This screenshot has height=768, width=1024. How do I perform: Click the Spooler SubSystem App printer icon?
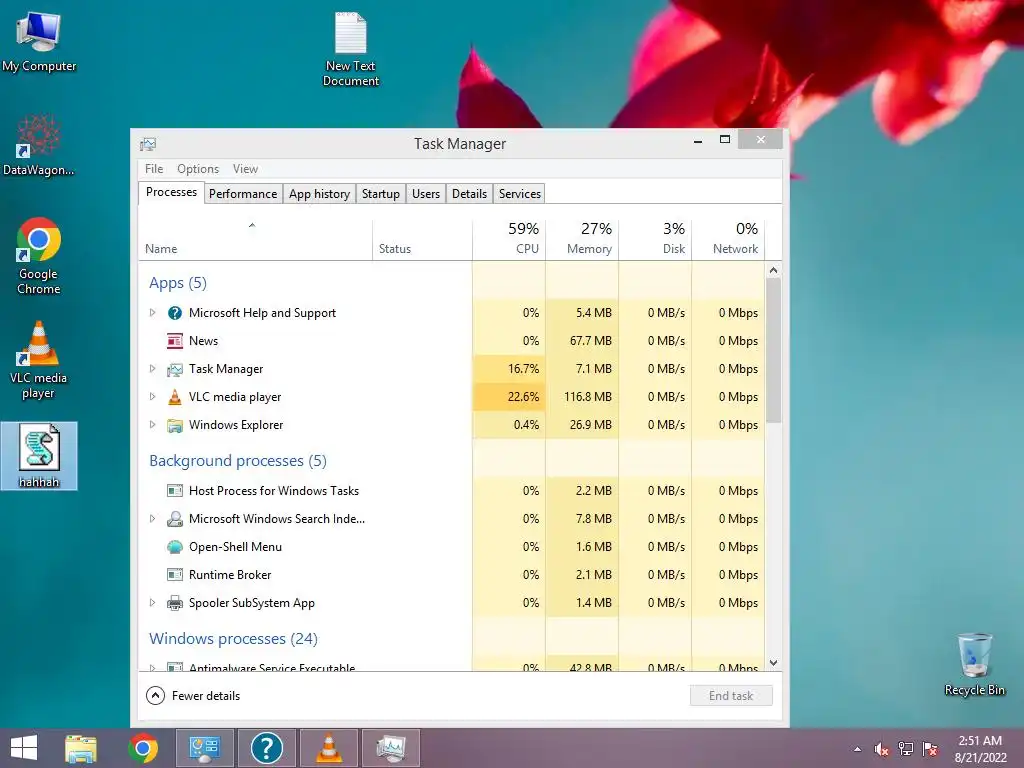174,603
